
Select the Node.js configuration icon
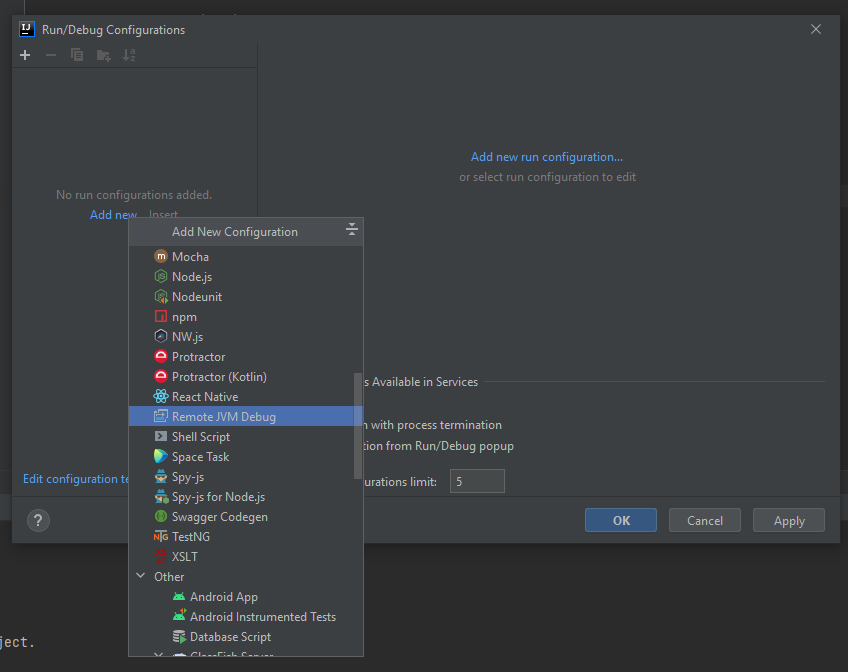(x=161, y=276)
